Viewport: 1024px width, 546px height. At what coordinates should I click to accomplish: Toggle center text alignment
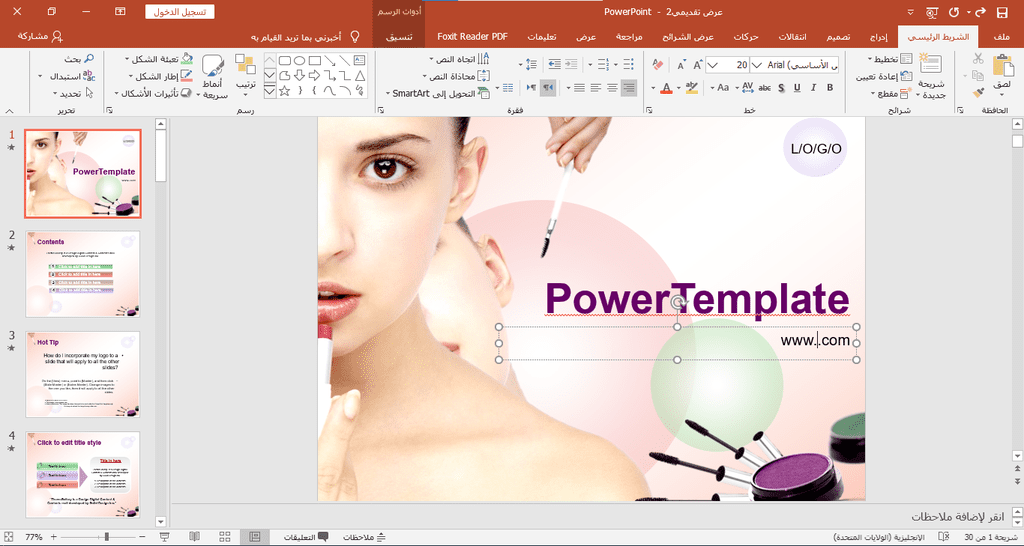click(613, 88)
